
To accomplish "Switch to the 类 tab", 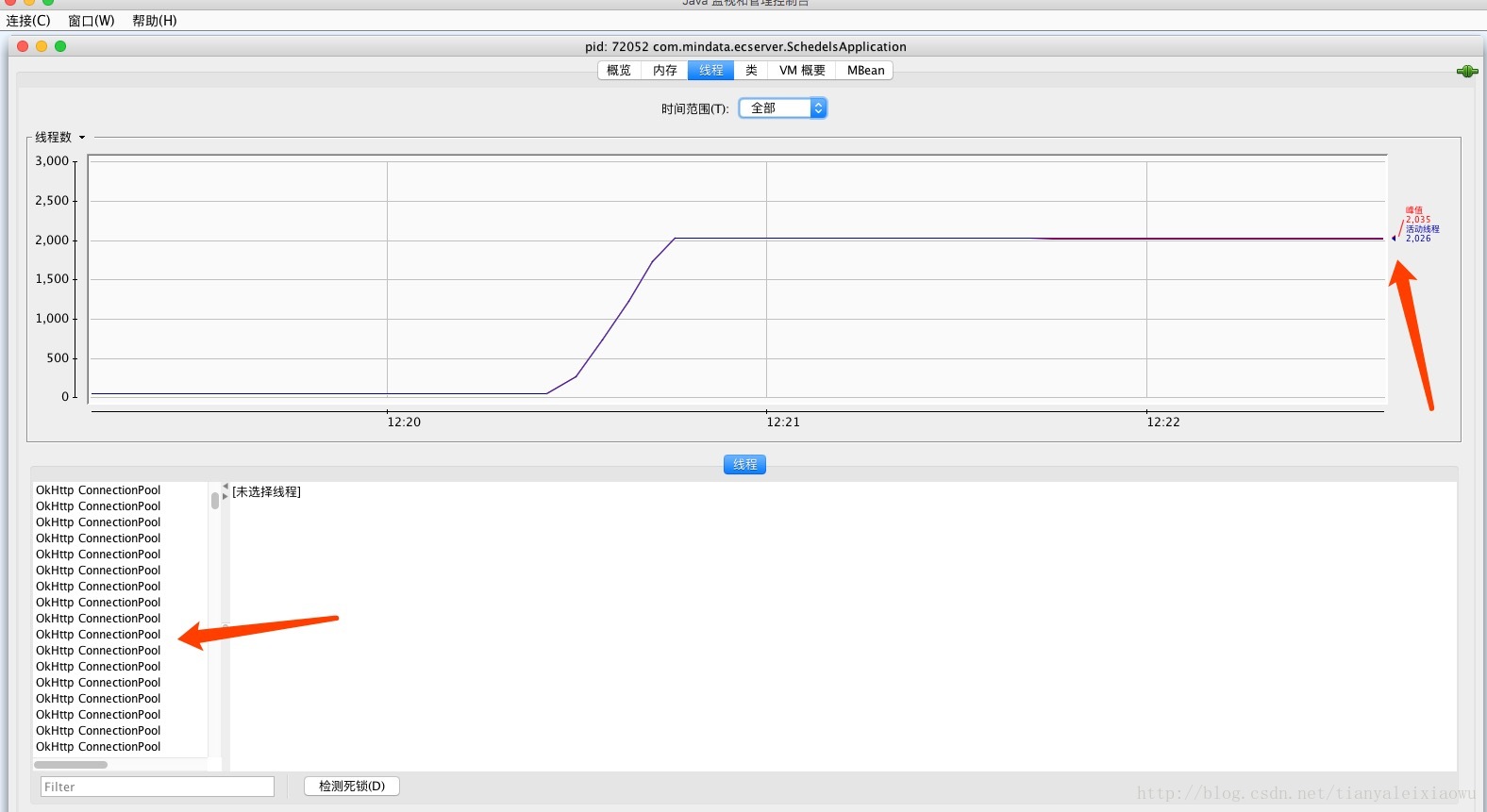I will pos(751,71).
